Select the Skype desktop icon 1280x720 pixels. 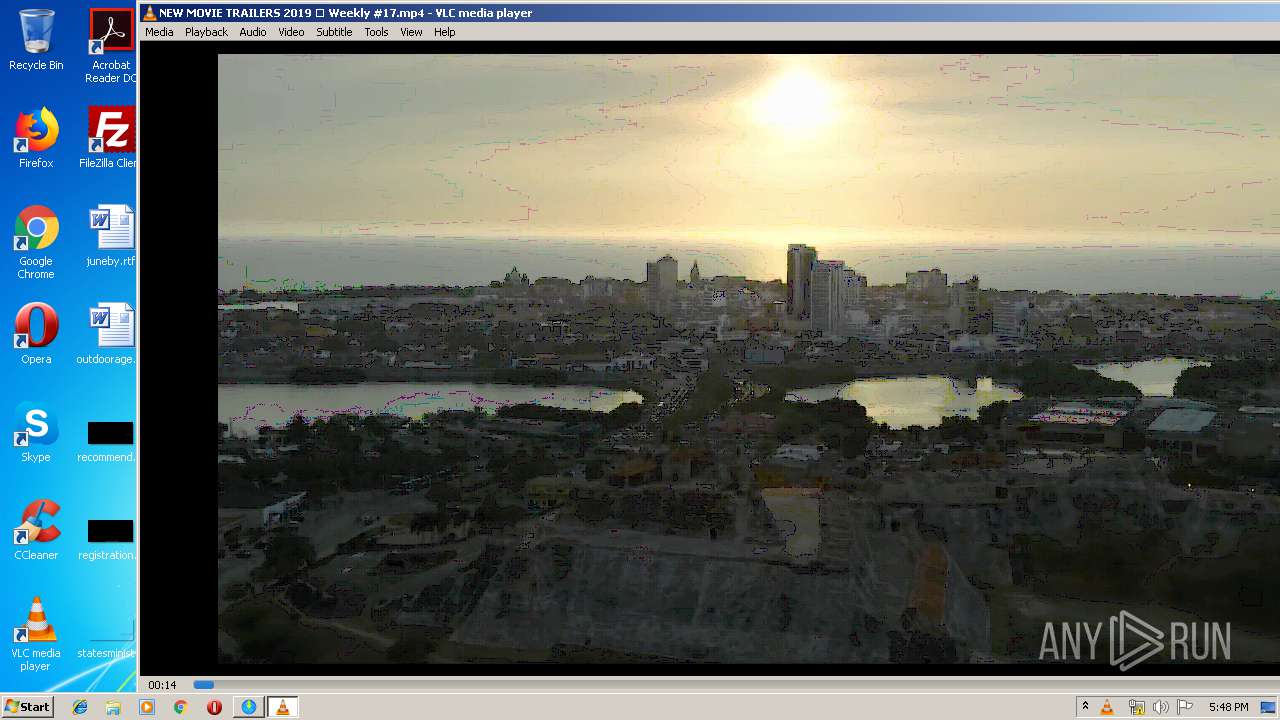[36, 432]
